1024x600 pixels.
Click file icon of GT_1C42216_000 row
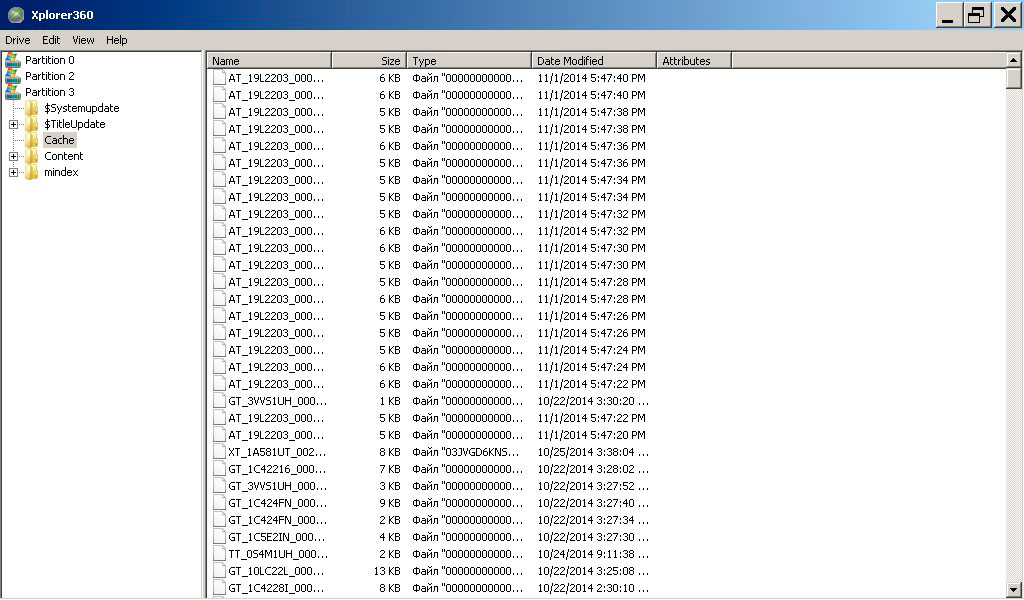[219, 469]
